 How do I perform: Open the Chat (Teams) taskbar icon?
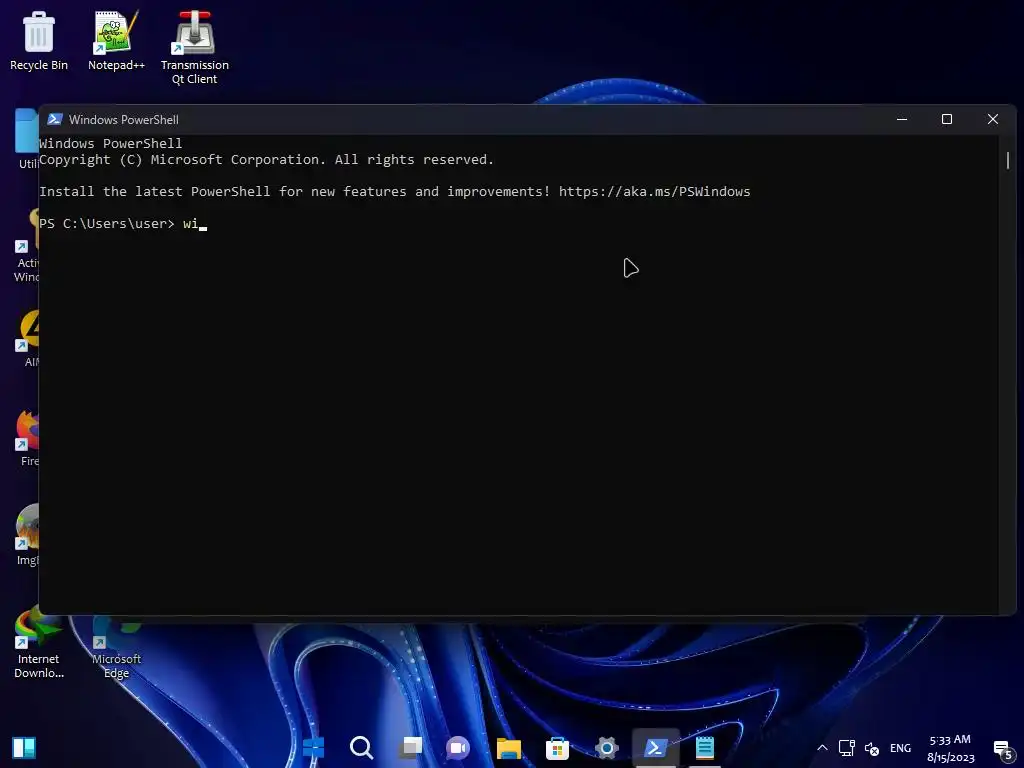[458, 747]
